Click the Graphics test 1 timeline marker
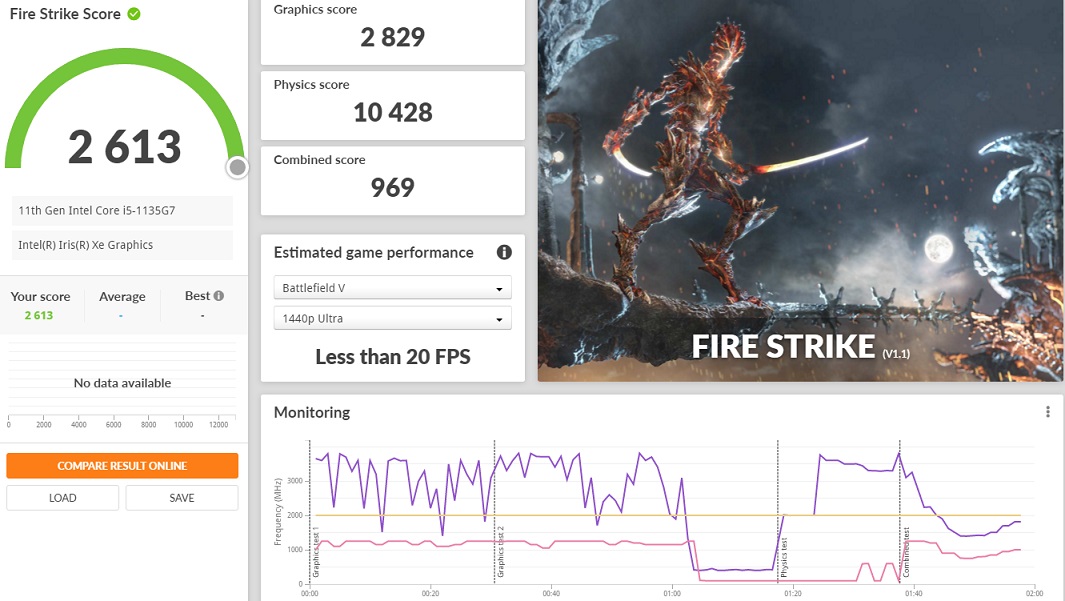The width and height of the screenshot is (1065, 601). pyautogui.click(x=316, y=551)
